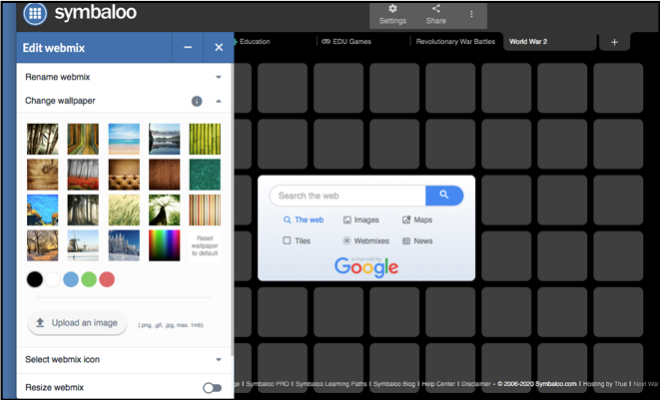
Task: Click the Share icon
Action: [436, 14]
